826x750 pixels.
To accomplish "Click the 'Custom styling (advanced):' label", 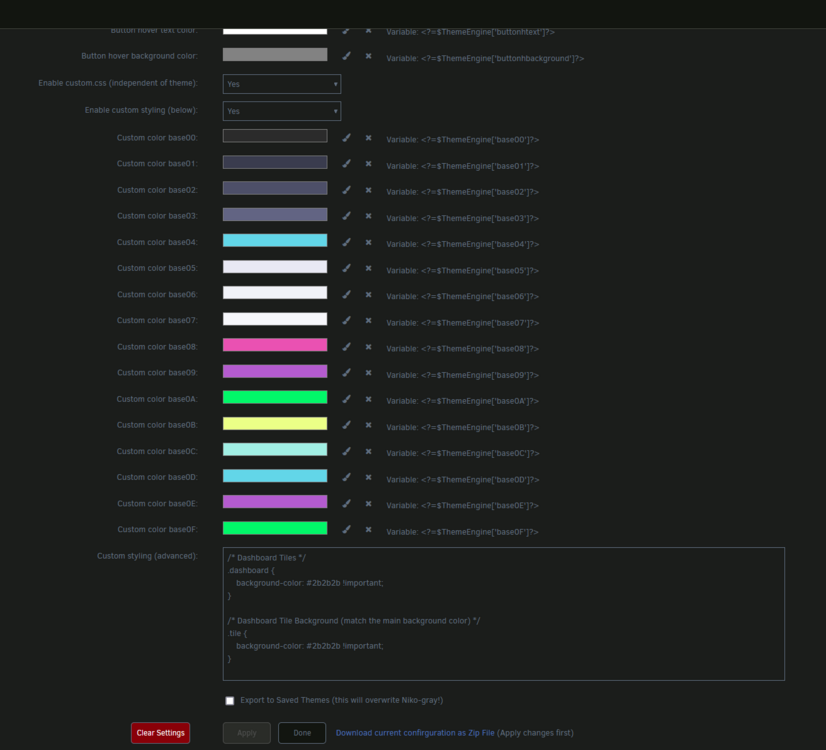I will point(147,556).
